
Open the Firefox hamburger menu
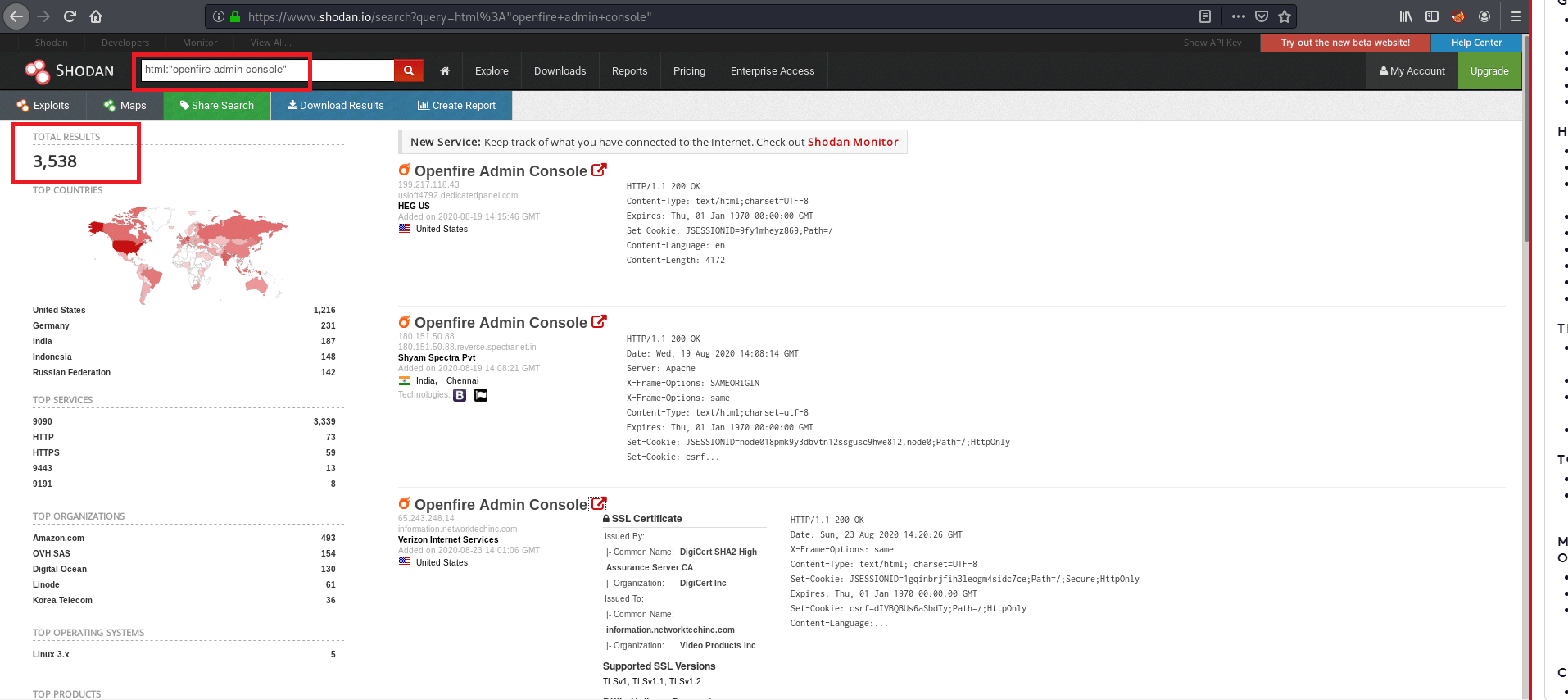point(1516,16)
